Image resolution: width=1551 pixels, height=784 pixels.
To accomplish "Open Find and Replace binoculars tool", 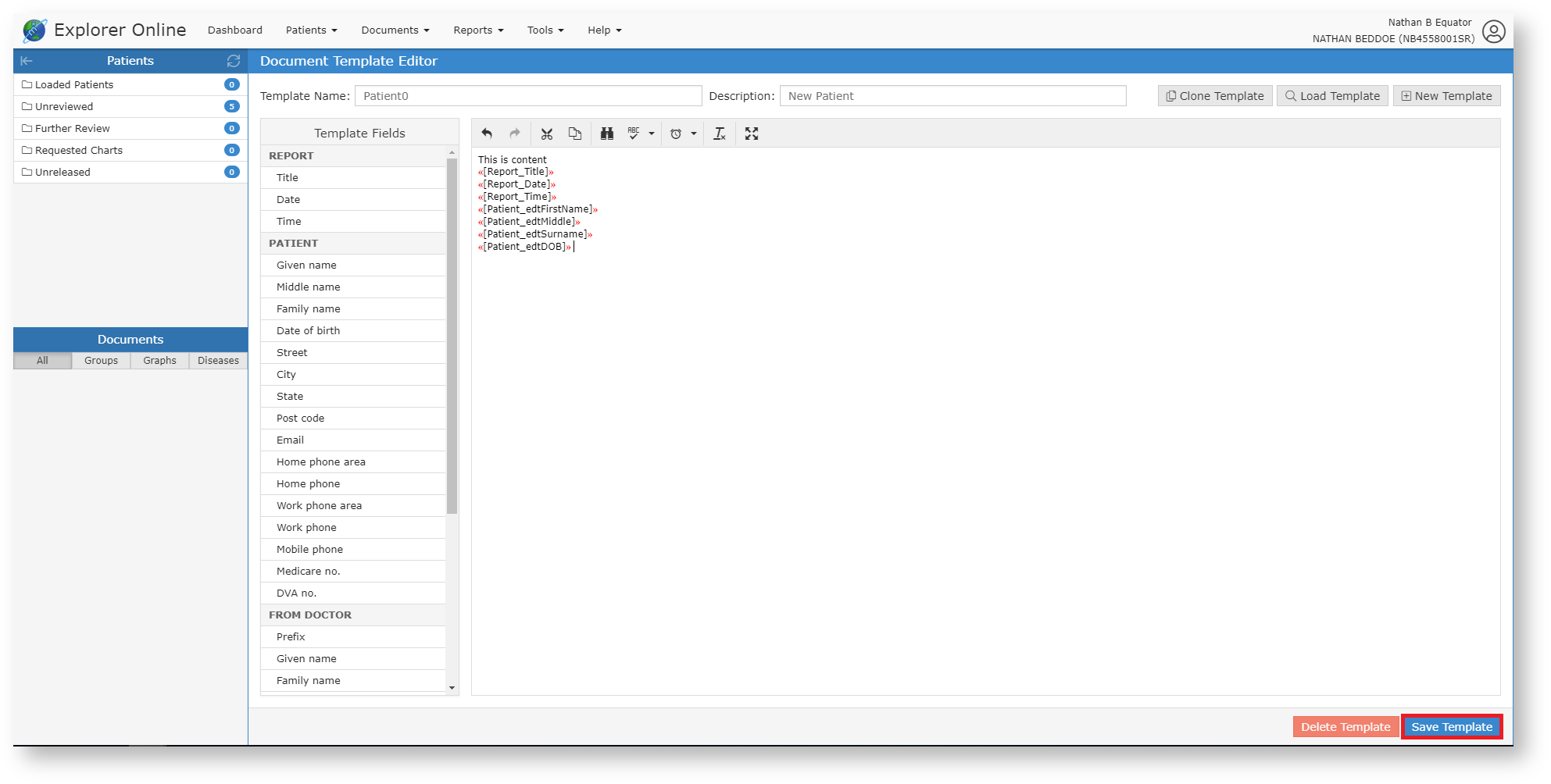I will point(607,134).
